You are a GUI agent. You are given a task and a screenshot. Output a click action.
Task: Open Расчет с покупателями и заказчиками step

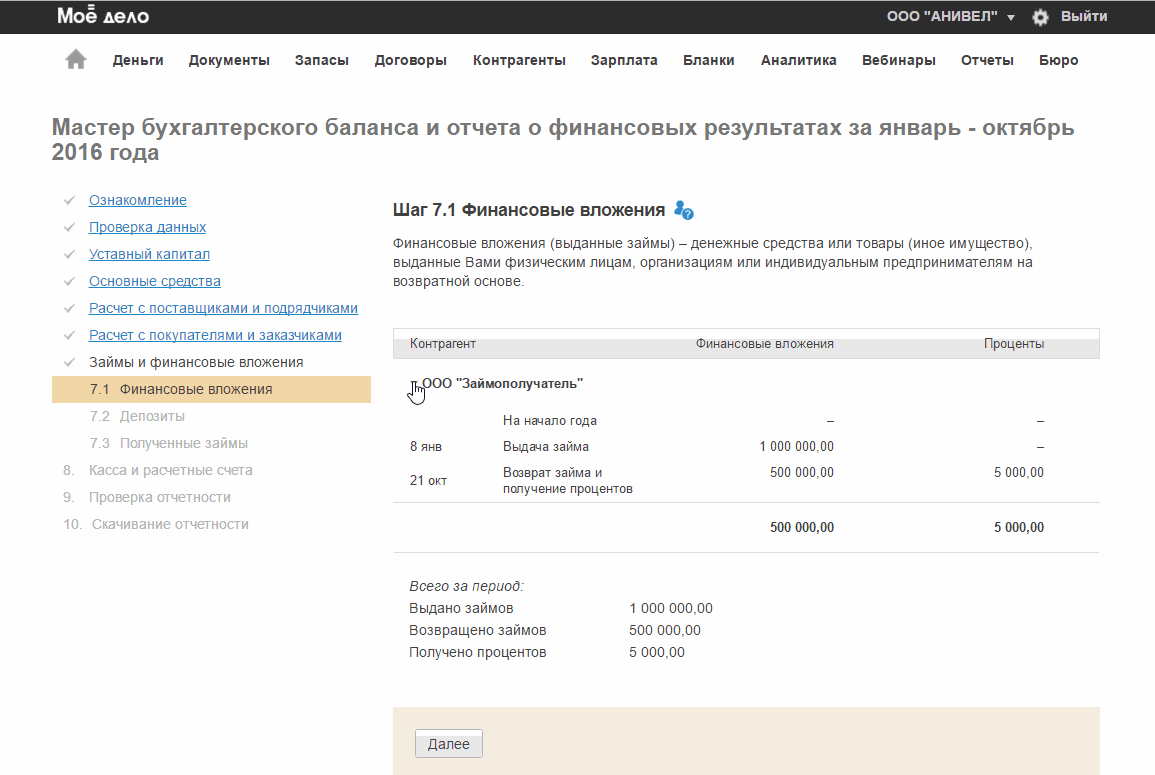coord(215,335)
